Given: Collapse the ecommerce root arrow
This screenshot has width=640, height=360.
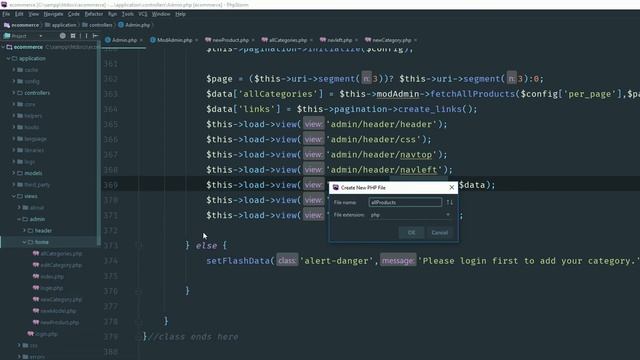Looking at the screenshot, I should click(x=3, y=47).
